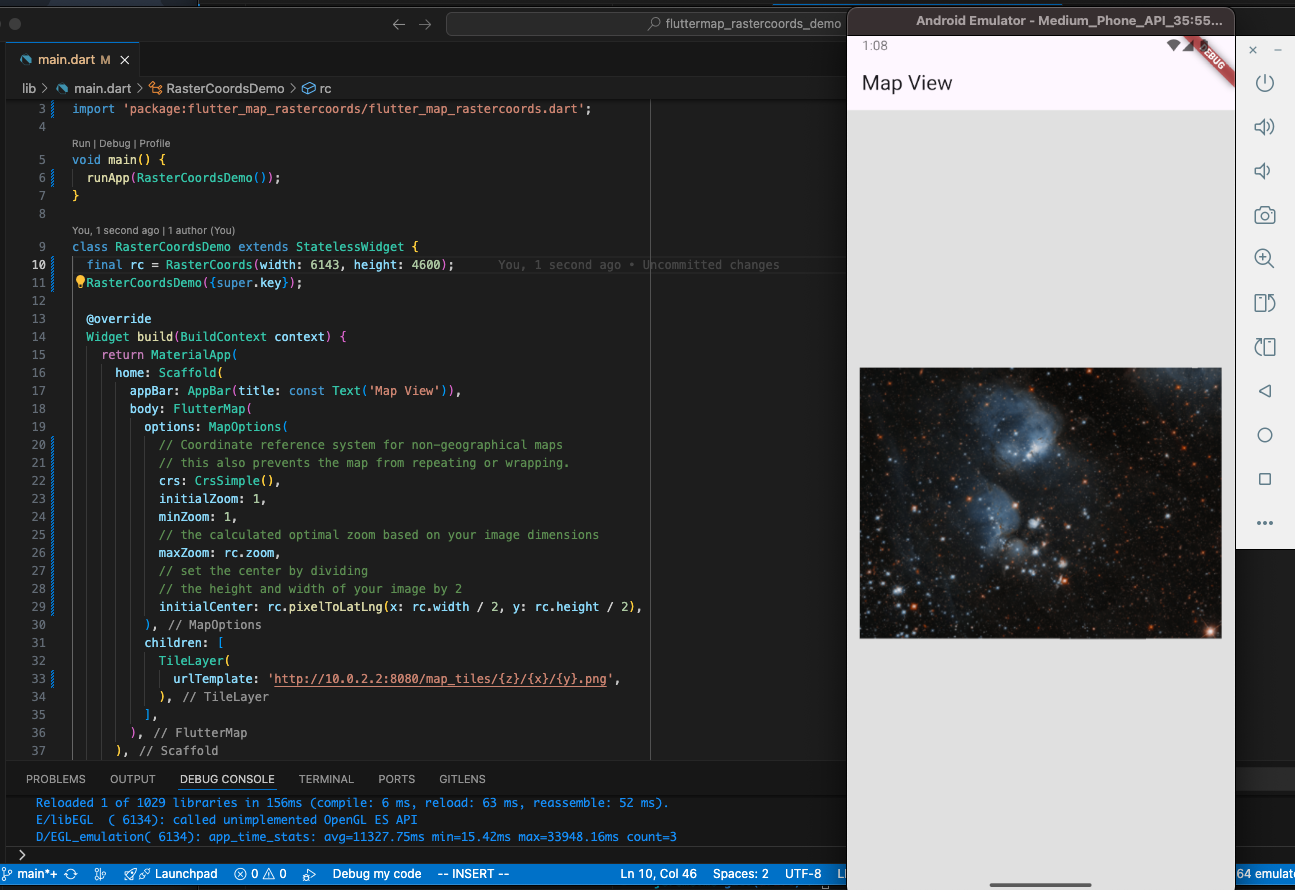Click the 'maxZoom: rc.zoom,' code line

pyautogui.click(x=220, y=553)
